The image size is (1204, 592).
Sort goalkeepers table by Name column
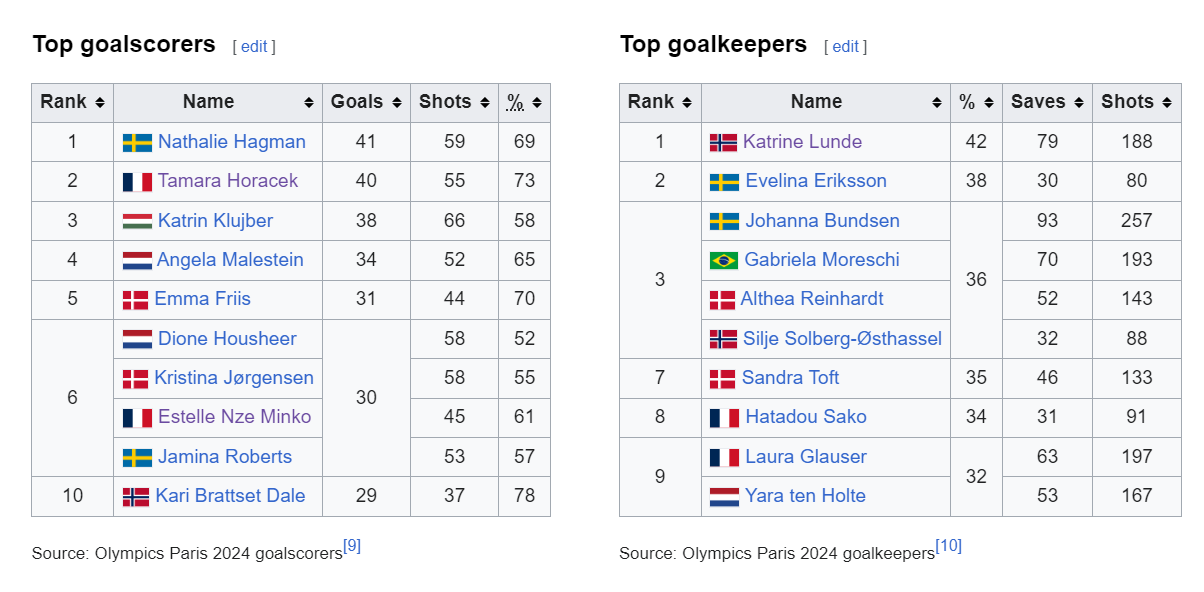[x=825, y=102]
